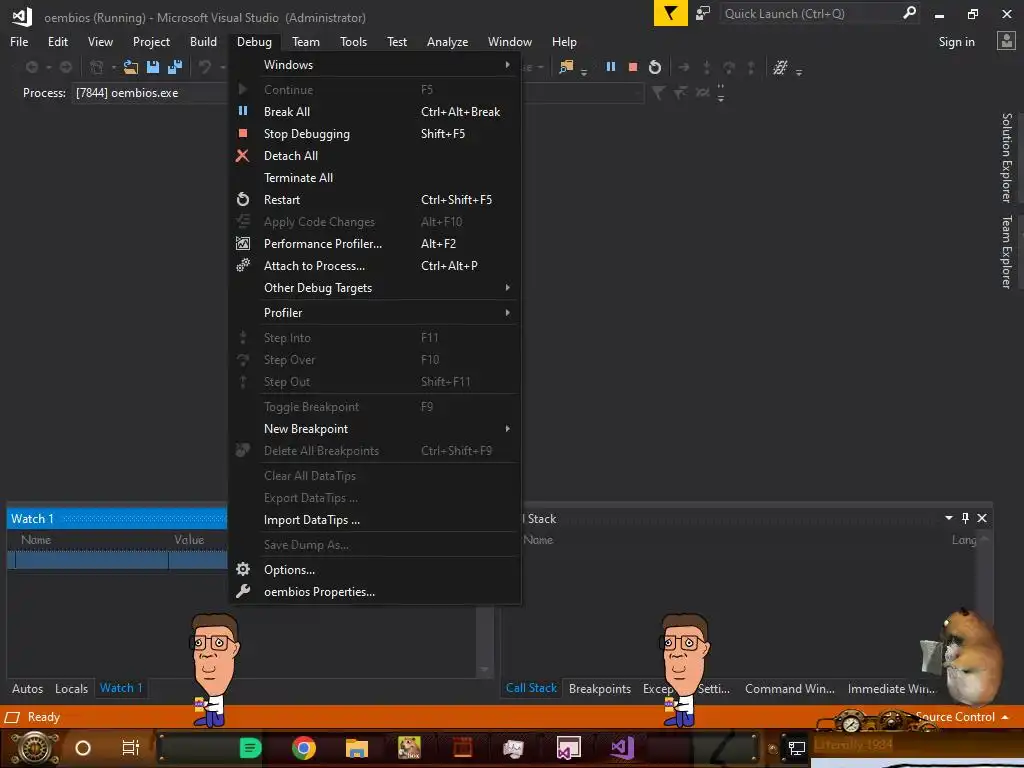Switch to the Autos tab
The image size is (1024, 768).
[x=27, y=688]
